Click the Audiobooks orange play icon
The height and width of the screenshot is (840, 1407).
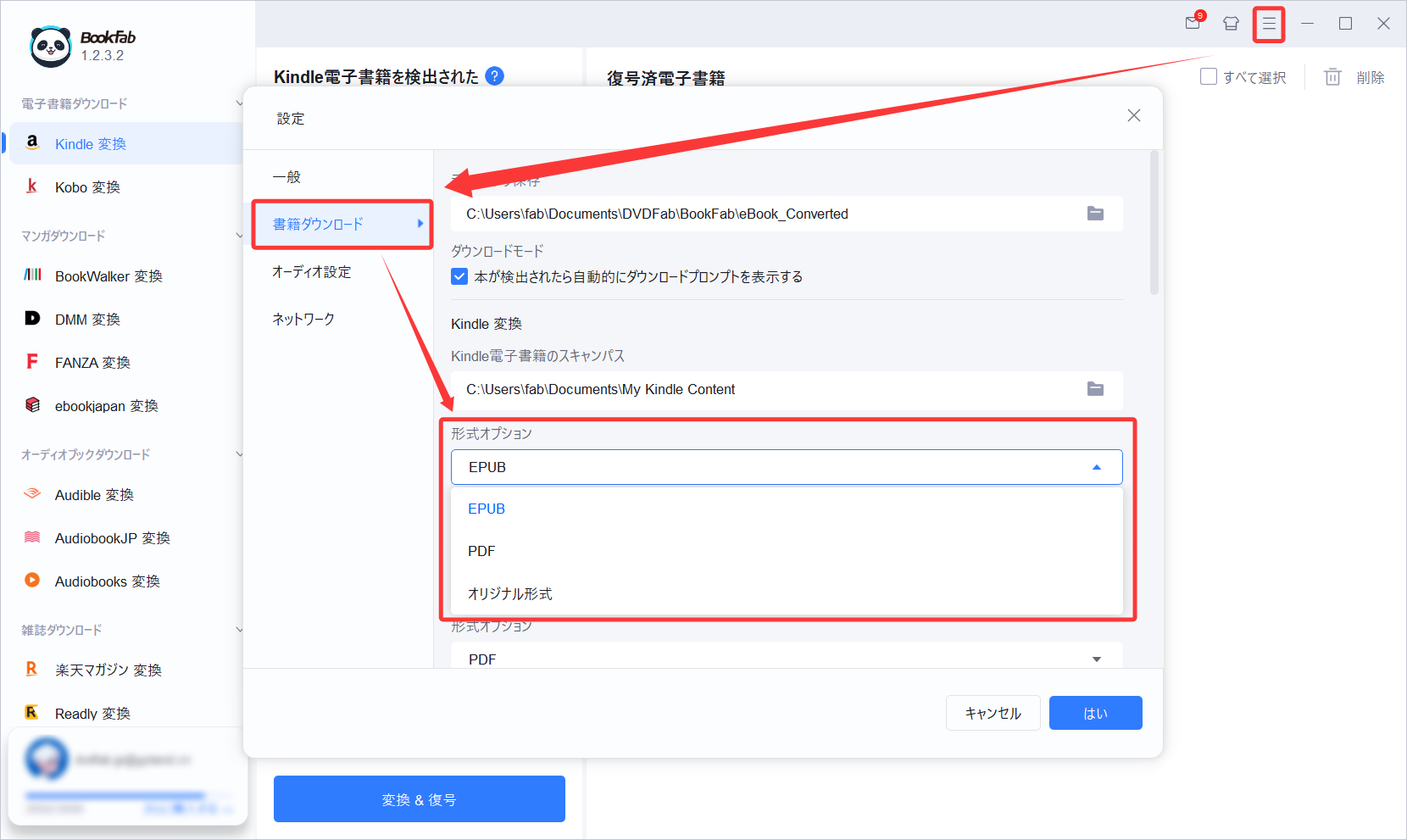click(32, 580)
